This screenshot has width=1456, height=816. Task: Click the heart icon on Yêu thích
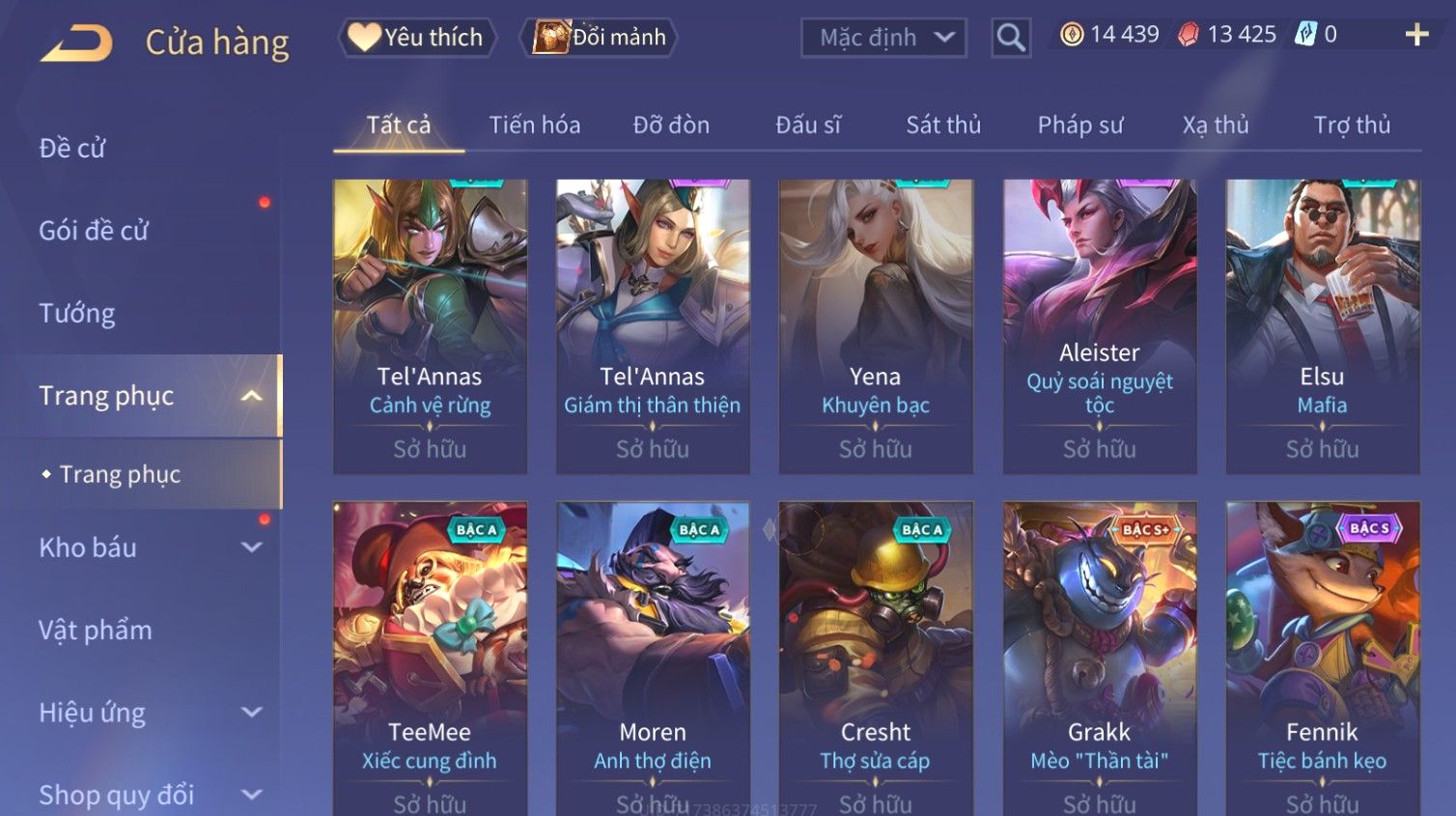pyautogui.click(x=364, y=37)
